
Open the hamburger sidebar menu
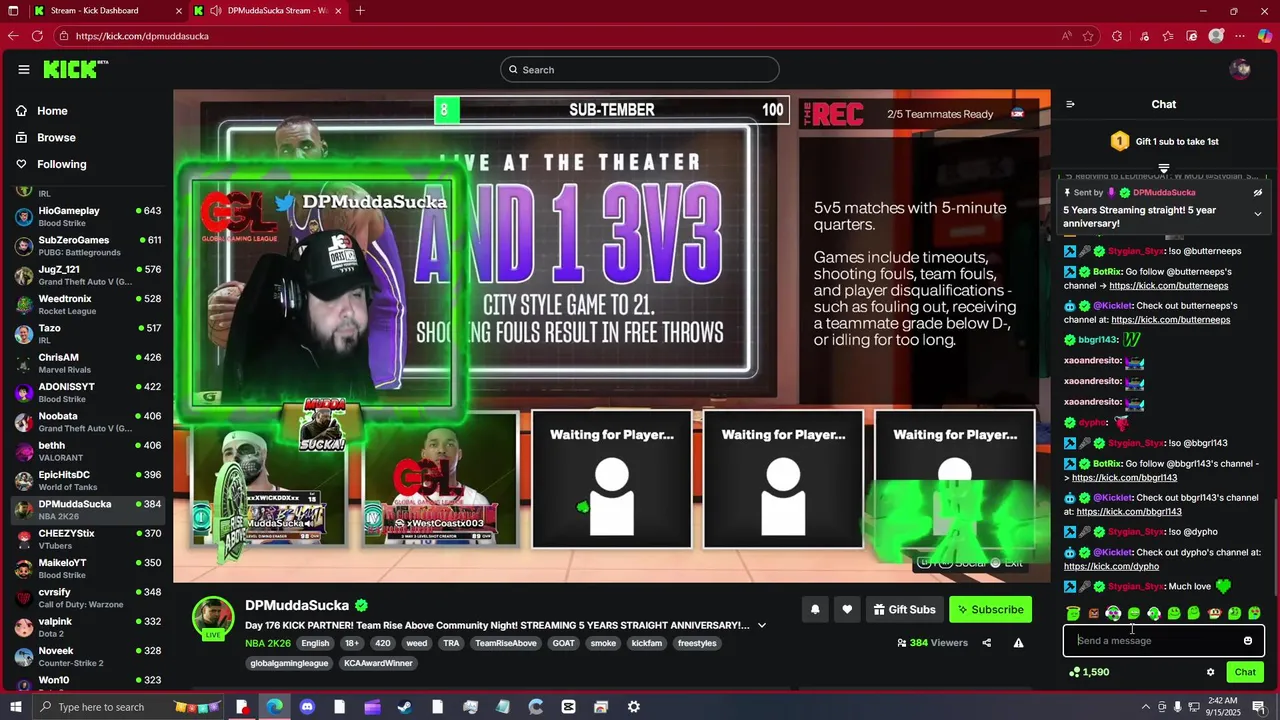(x=23, y=69)
